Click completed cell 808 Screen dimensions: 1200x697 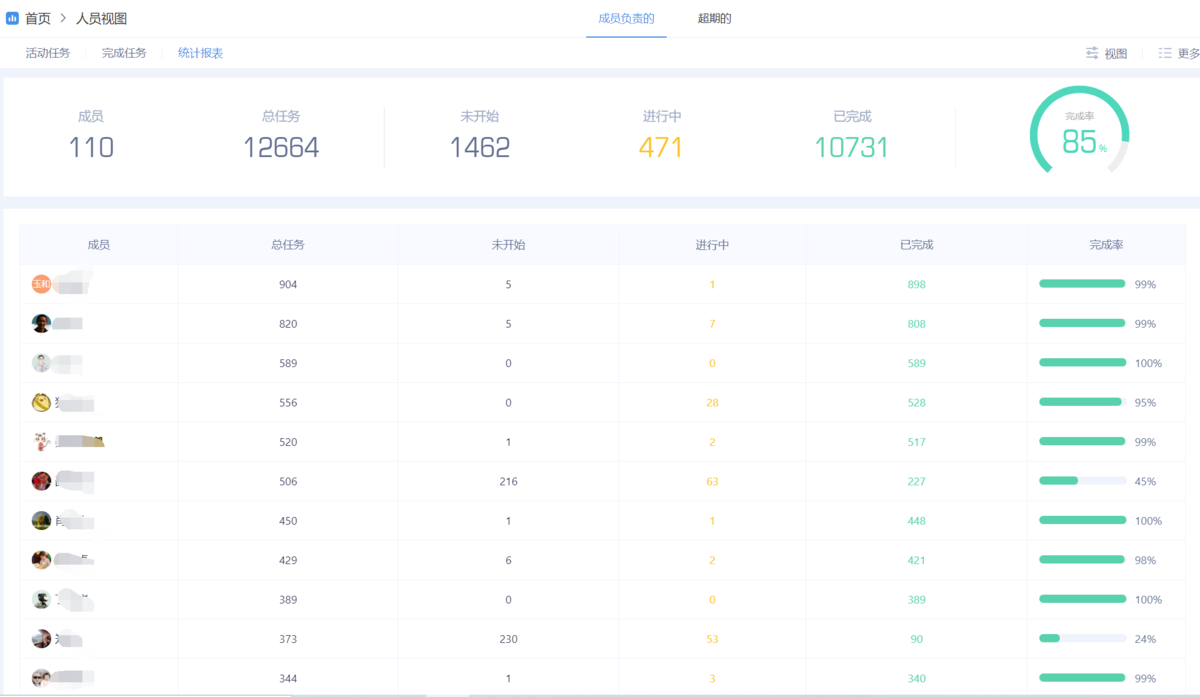tap(916, 324)
